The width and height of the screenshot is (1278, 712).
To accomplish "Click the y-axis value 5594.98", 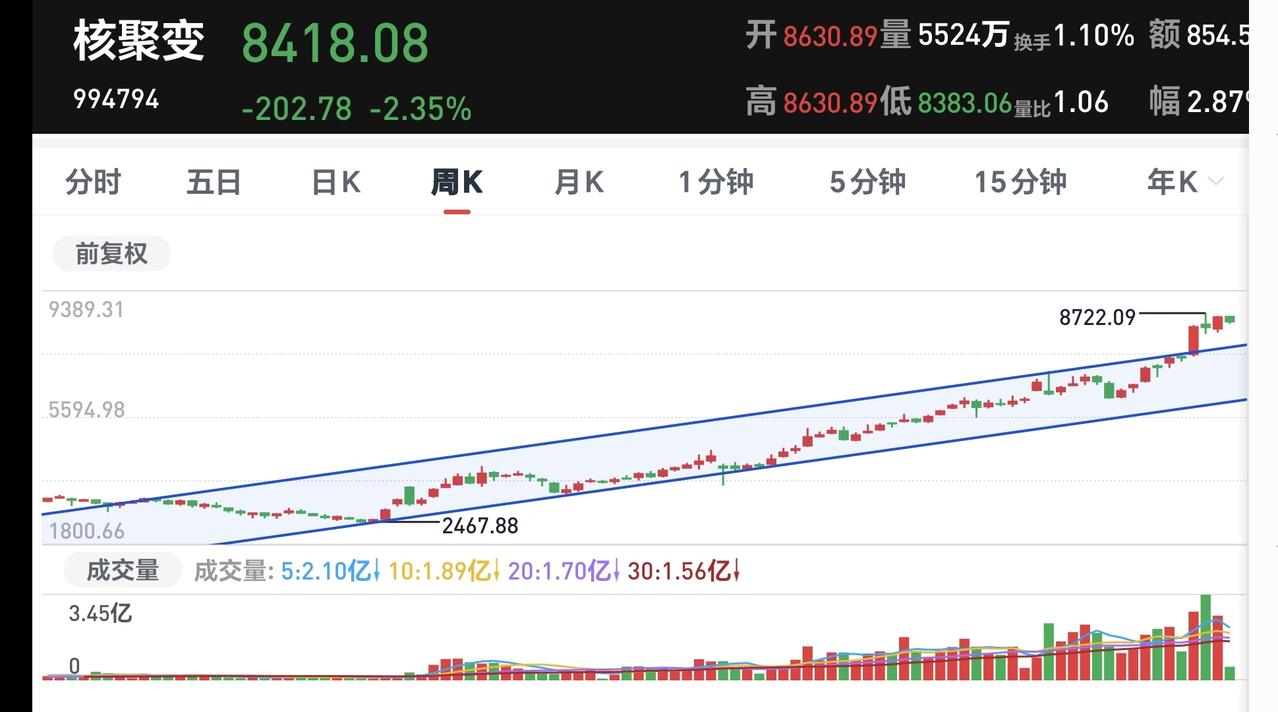I will [86, 410].
